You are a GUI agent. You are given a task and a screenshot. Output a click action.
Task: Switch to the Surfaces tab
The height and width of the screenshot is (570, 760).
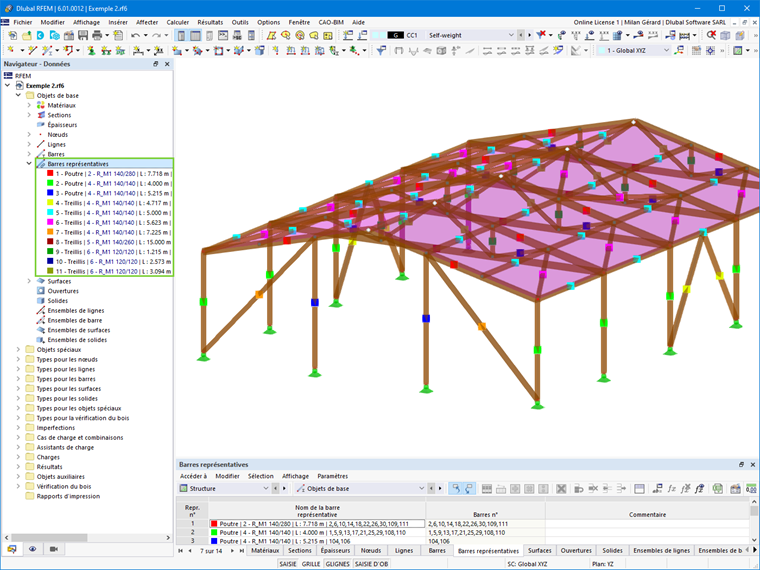tap(539, 551)
